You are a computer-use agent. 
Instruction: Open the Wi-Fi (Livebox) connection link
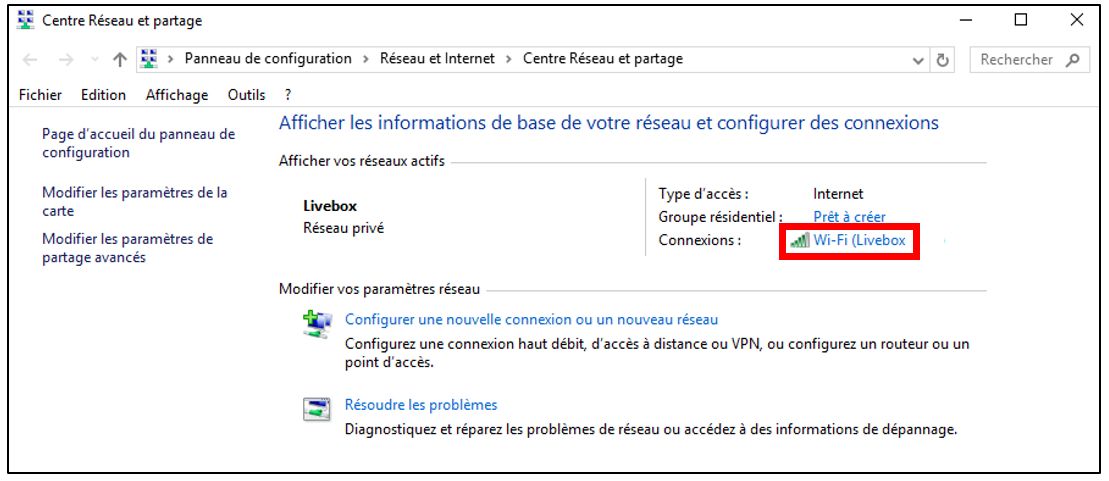pos(859,240)
